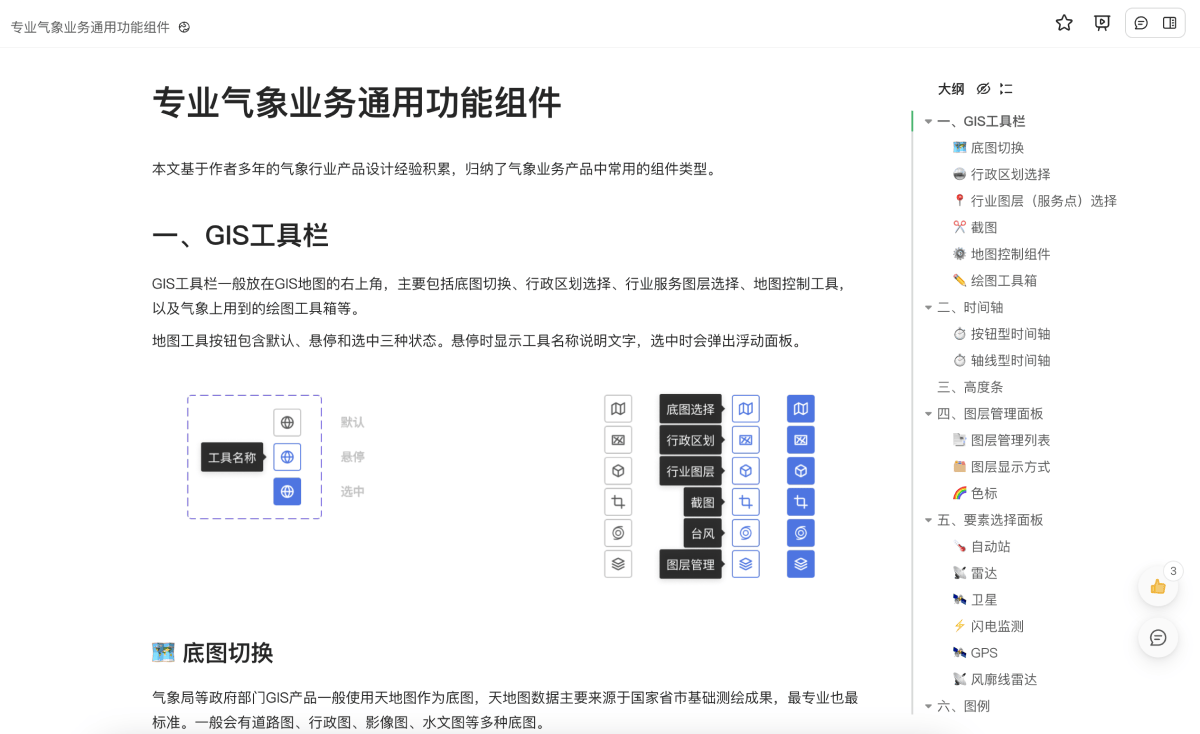
Task: Like the document with the thumbs-up button
Action: pyautogui.click(x=1158, y=586)
